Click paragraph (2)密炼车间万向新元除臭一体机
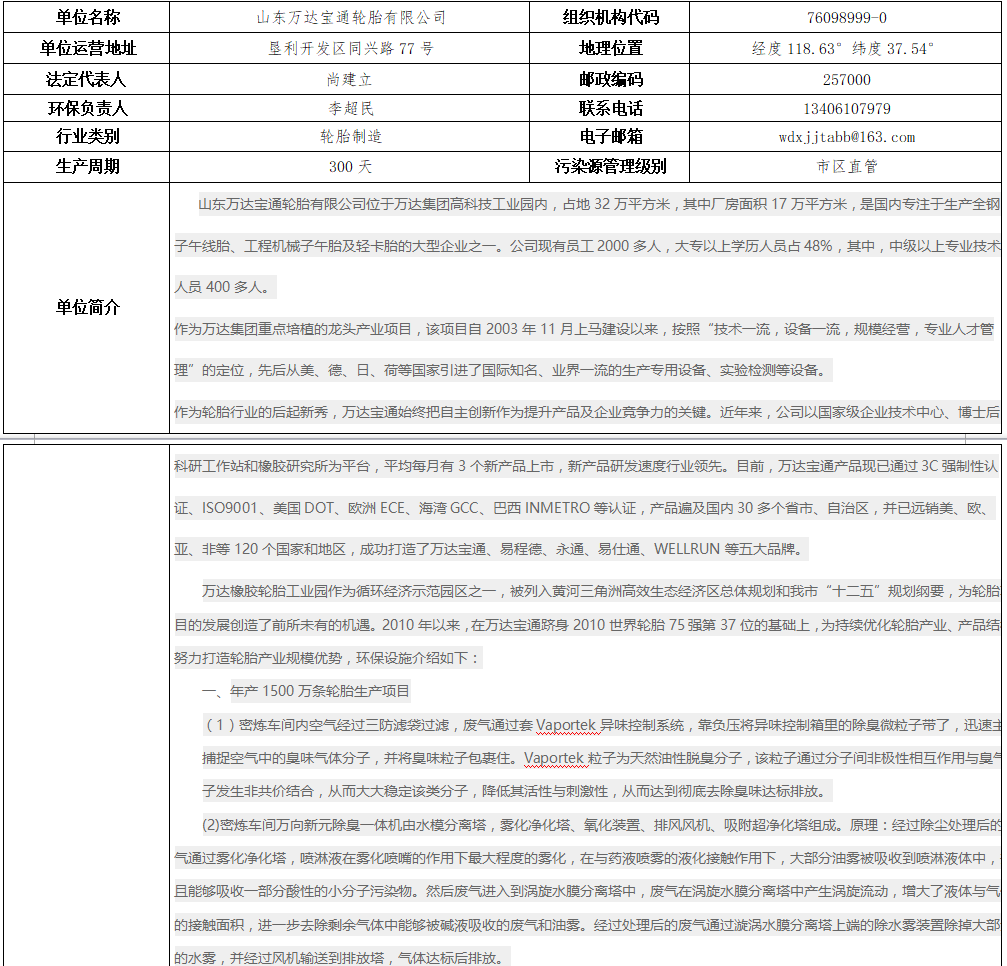The width and height of the screenshot is (1007, 966). pos(601,825)
